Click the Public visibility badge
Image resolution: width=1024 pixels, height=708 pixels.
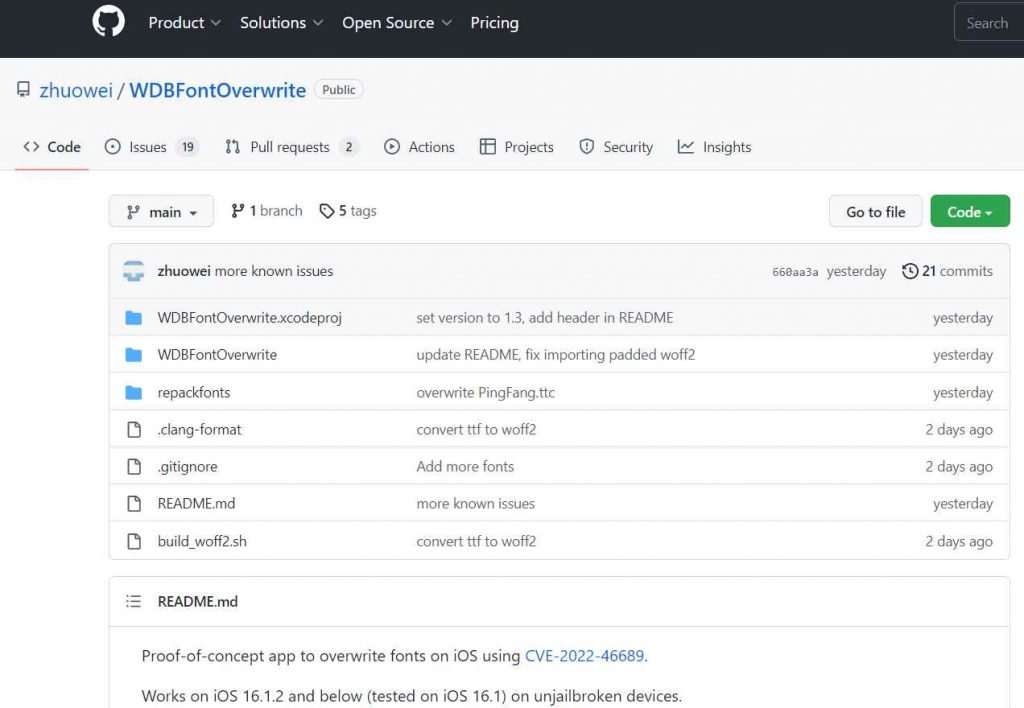pos(339,89)
